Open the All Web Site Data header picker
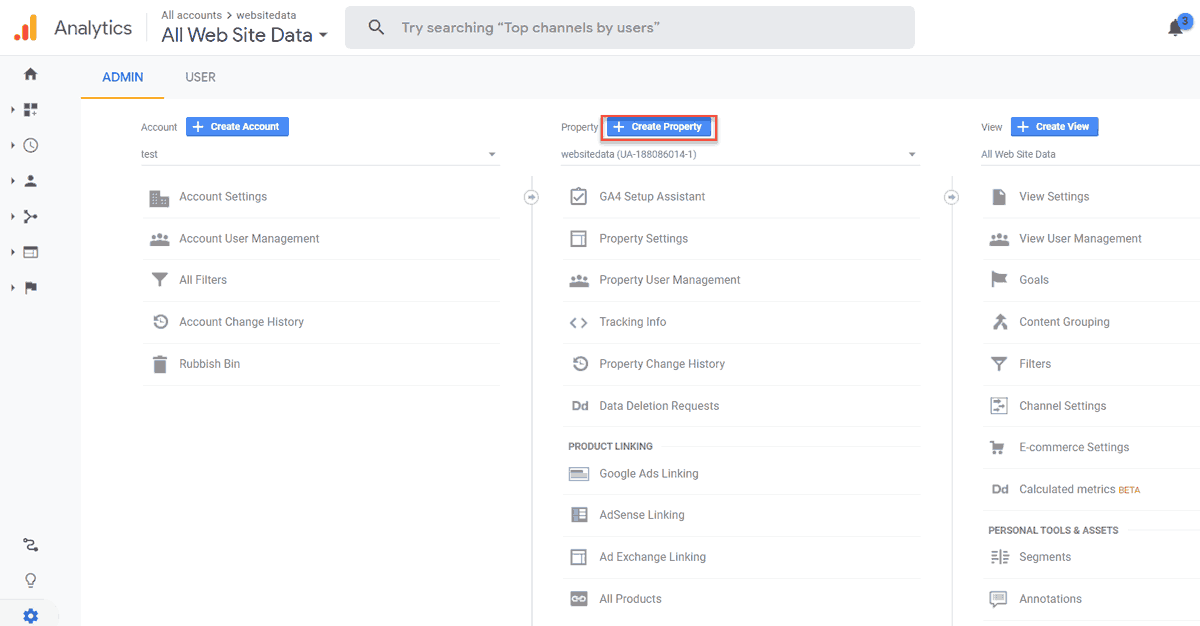This screenshot has width=1200, height=626. coord(244,36)
